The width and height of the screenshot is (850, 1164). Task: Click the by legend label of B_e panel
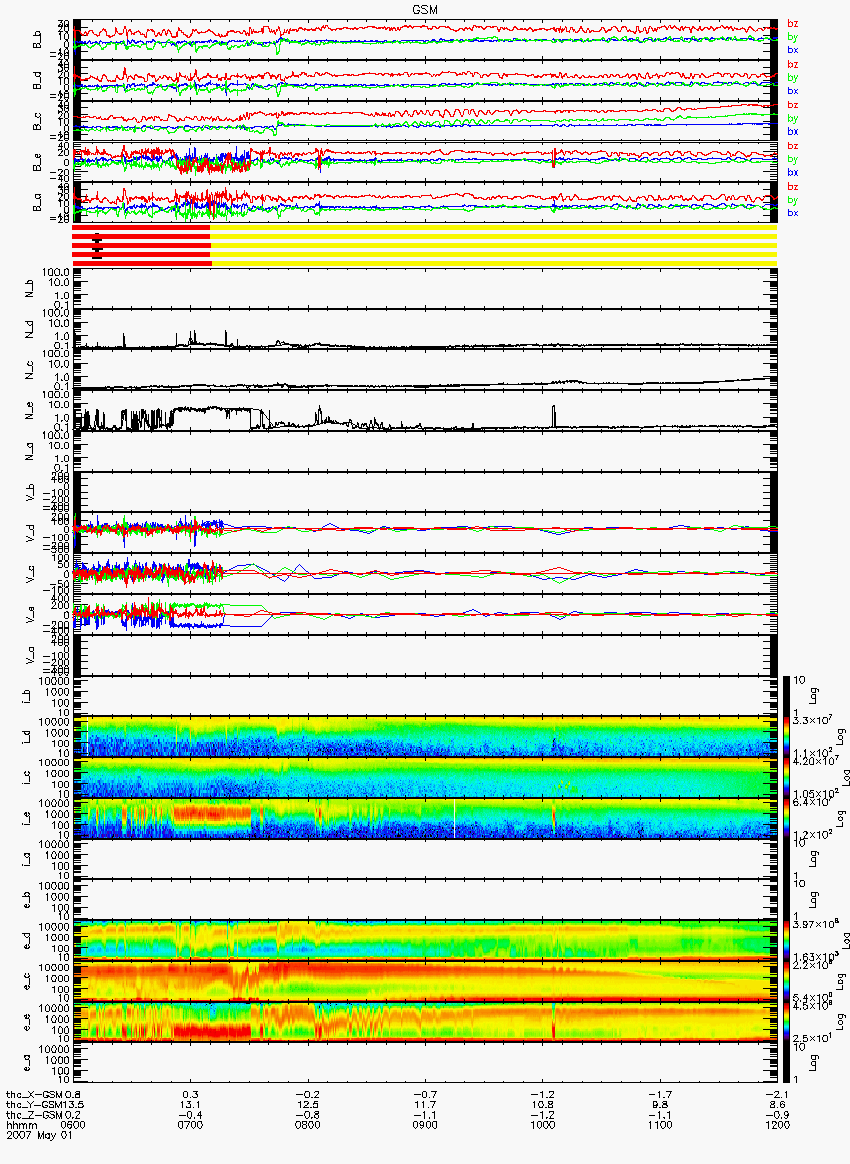coord(793,159)
